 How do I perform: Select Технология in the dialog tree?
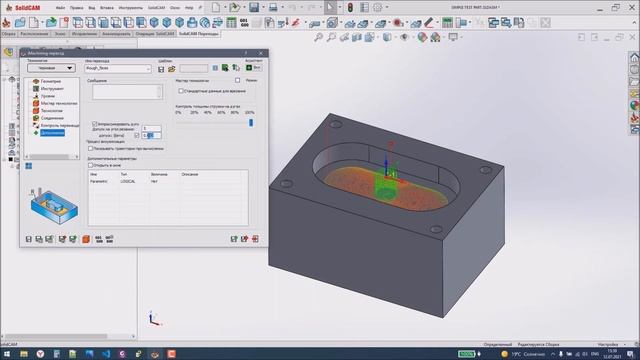[x=52, y=111]
